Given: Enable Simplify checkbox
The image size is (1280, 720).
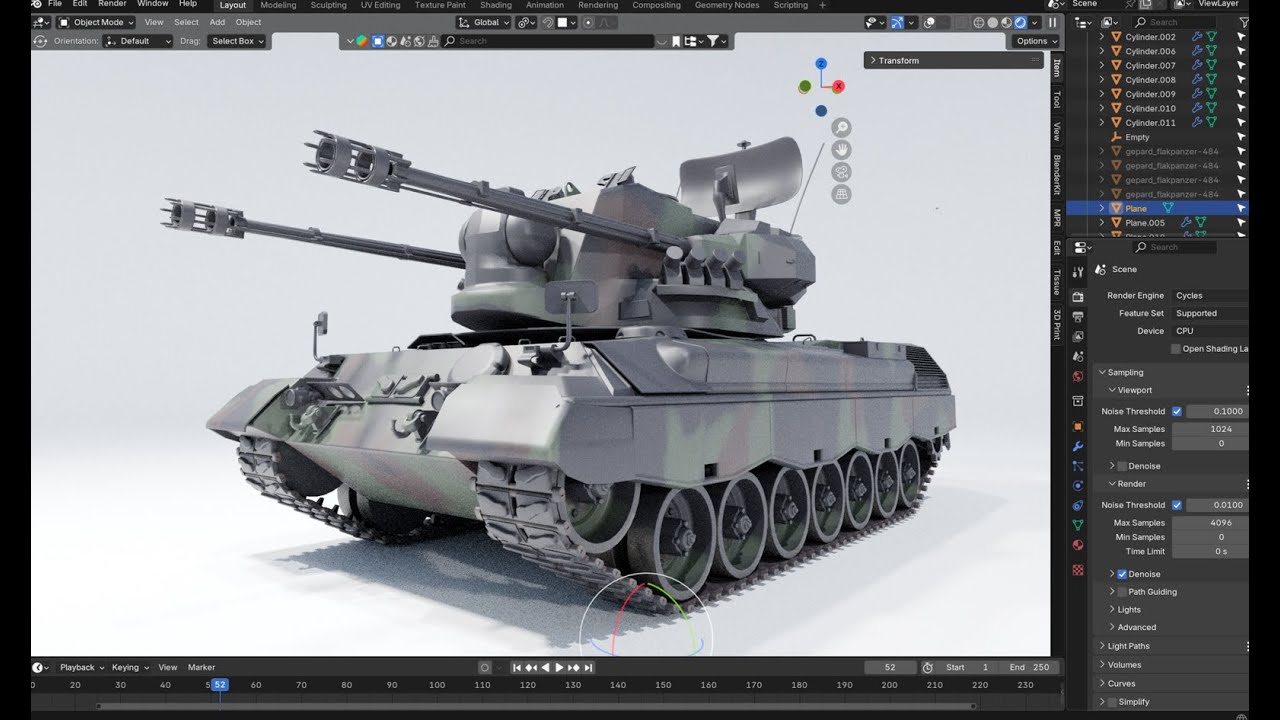Looking at the screenshot, I should click(1112, 702).
